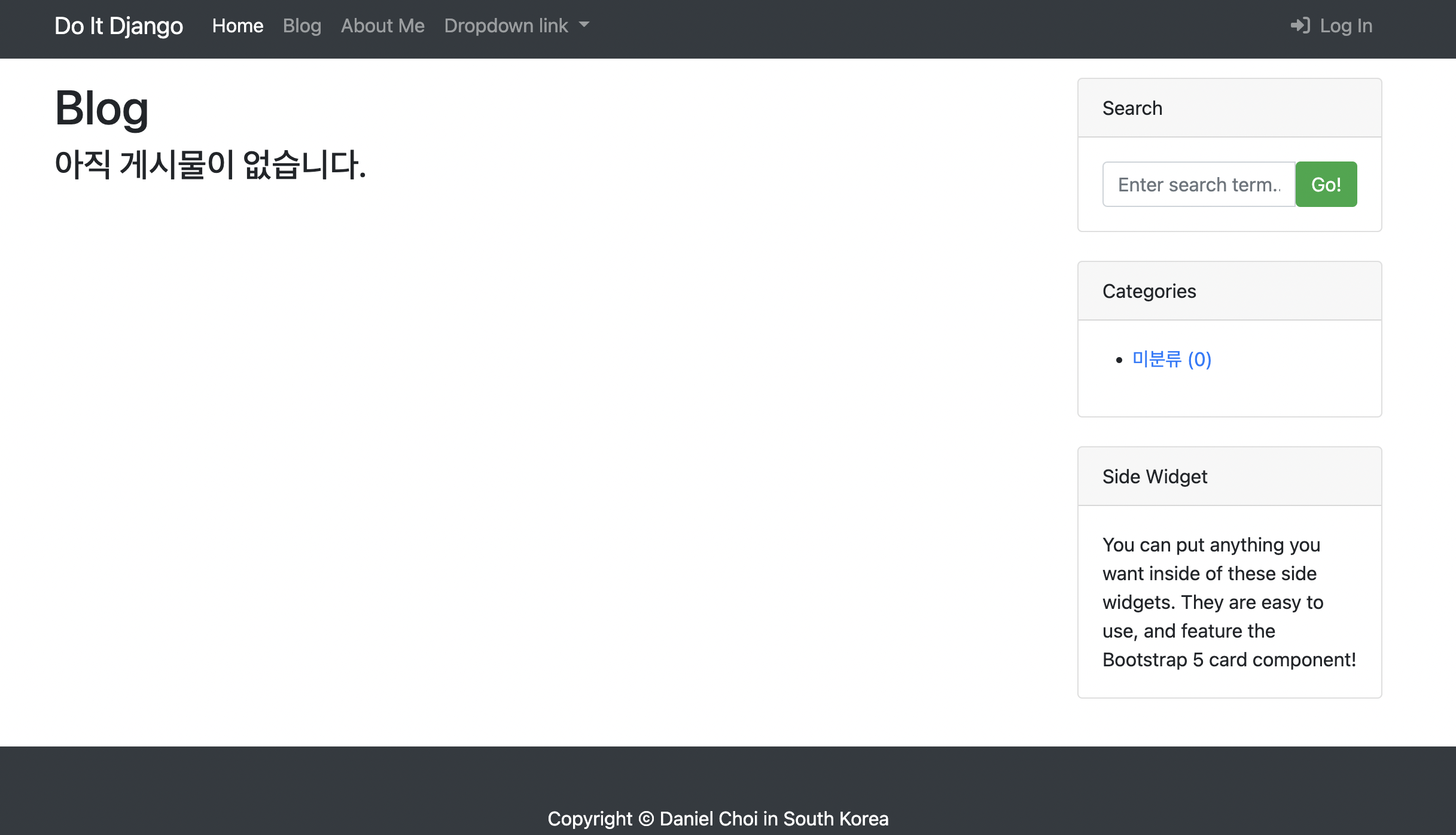Click the Side Widget card header
This screenshot has width=1456, height=835.
point(1229,477)
